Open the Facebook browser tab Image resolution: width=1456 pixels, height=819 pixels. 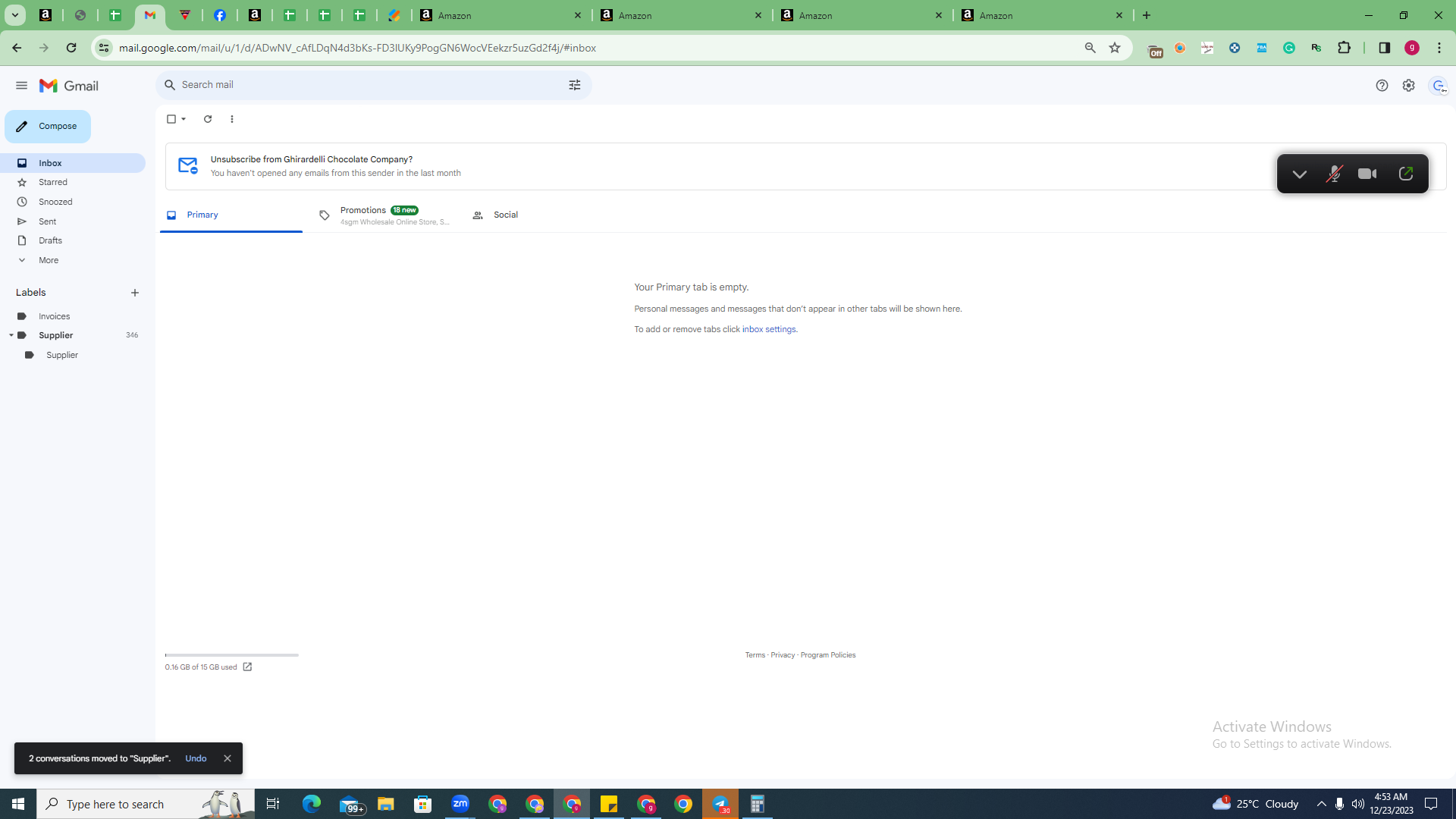click(220, 15)
